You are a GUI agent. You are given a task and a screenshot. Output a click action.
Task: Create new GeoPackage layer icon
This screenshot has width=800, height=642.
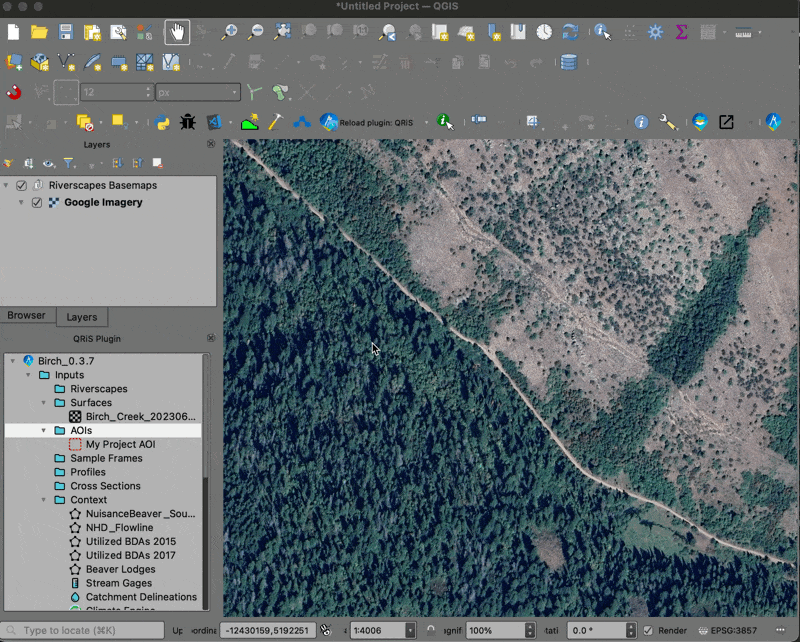click(40, 62)
